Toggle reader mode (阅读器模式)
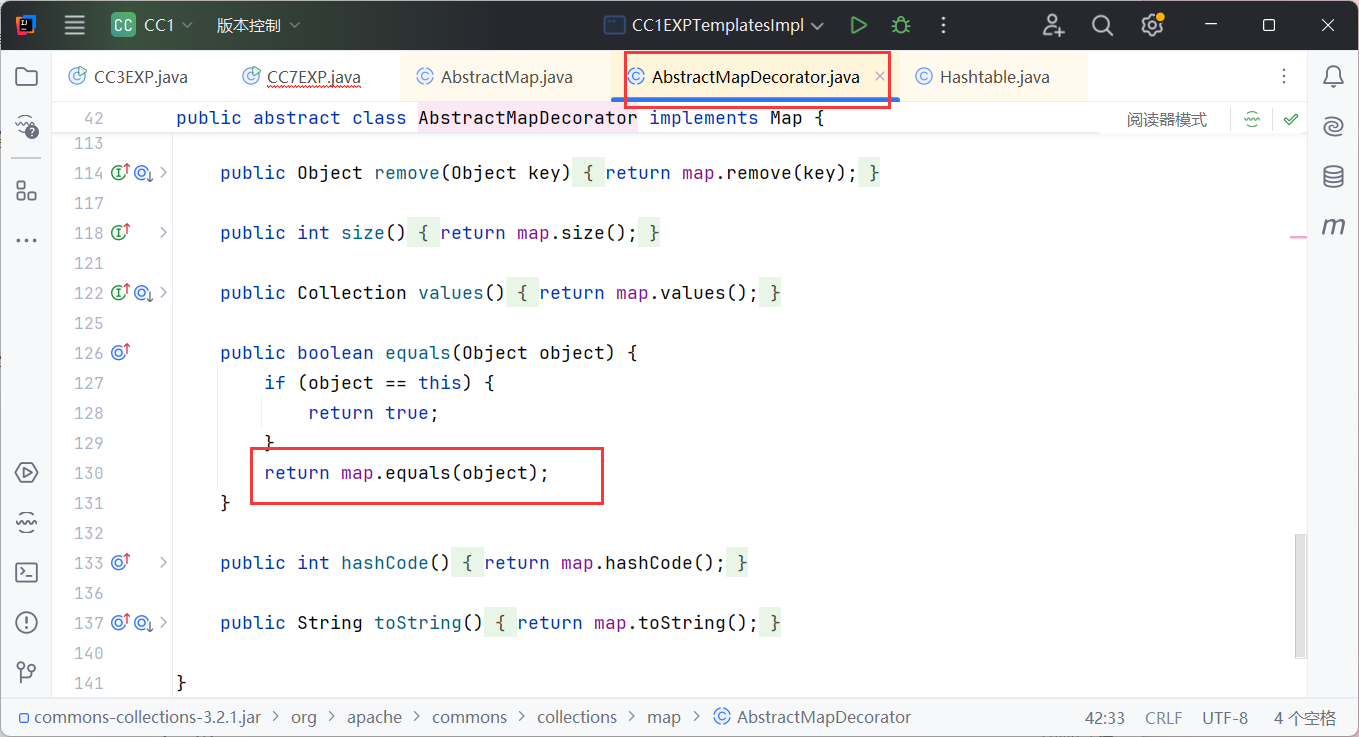The width and height of the screenshot is (1359, 737). coord(1166,120)
